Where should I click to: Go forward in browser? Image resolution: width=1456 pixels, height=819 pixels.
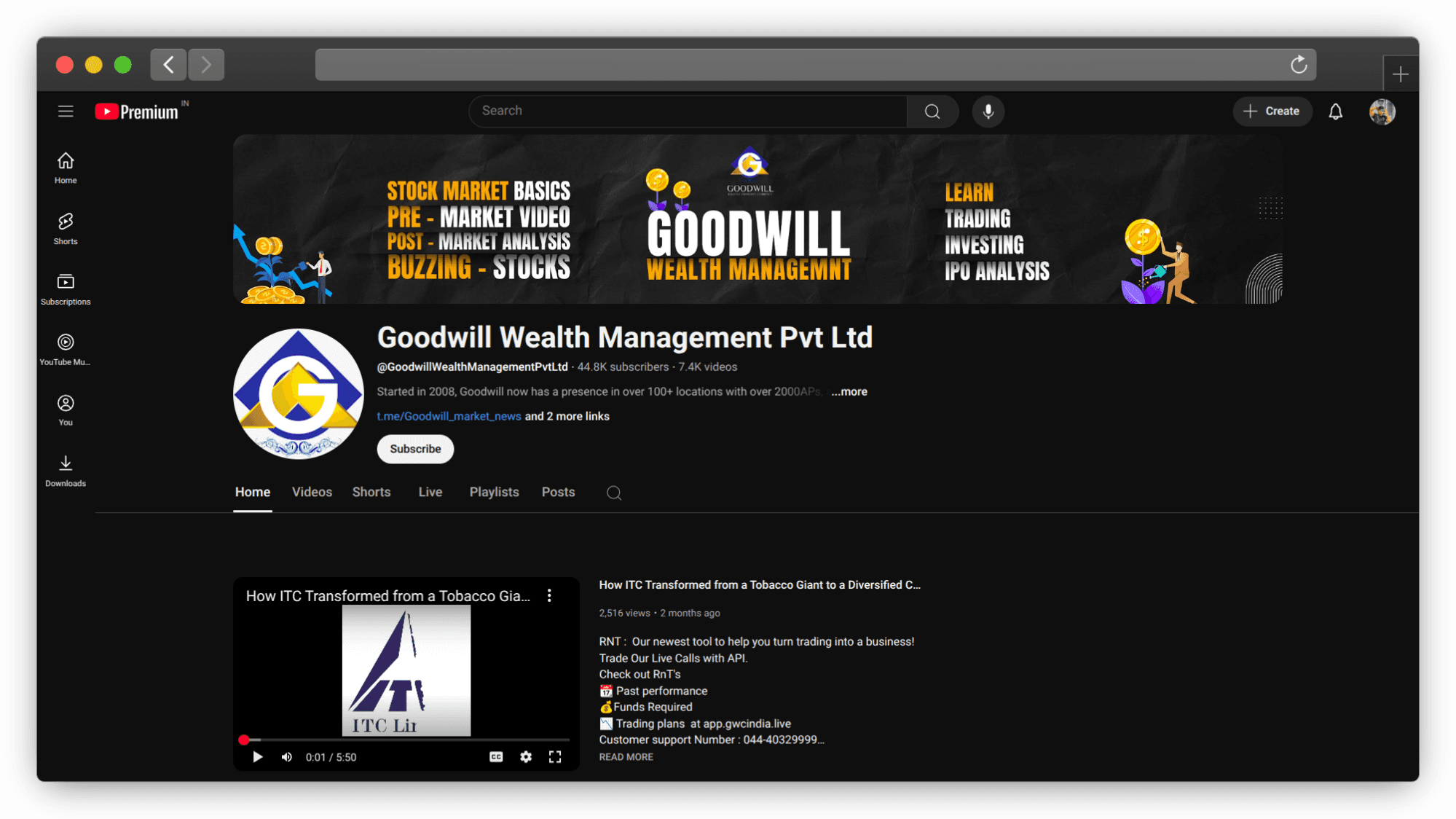click(x=206, y=65)
